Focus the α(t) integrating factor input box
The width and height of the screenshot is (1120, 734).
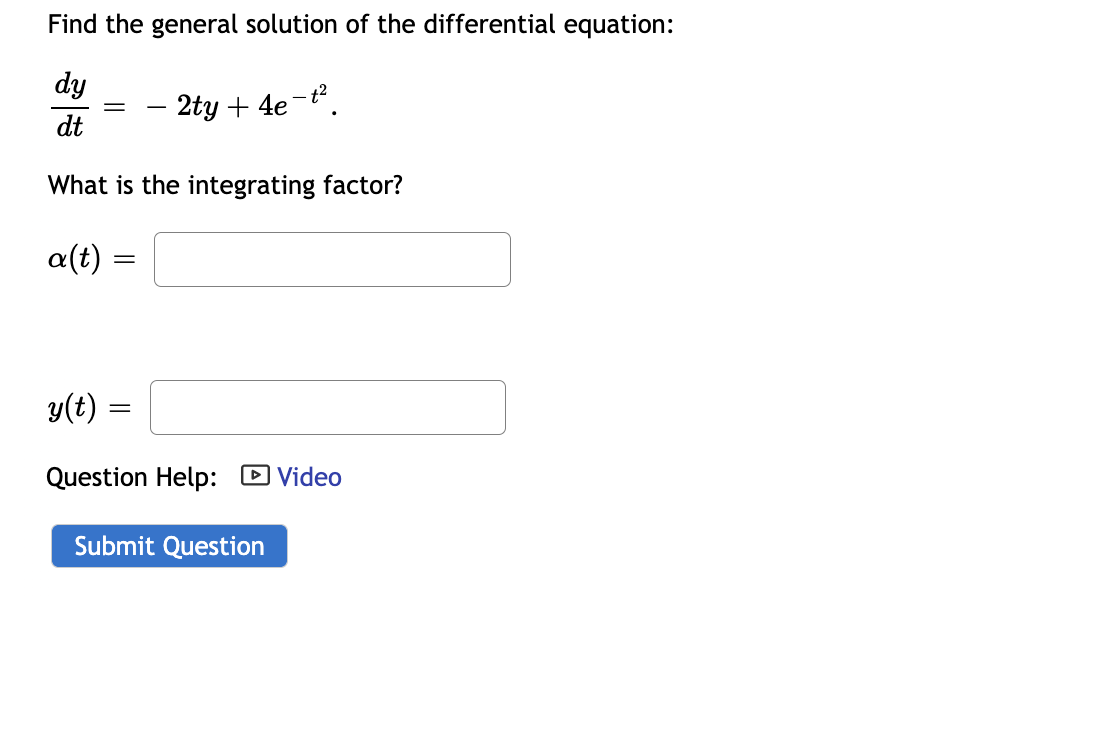(332, 259)
